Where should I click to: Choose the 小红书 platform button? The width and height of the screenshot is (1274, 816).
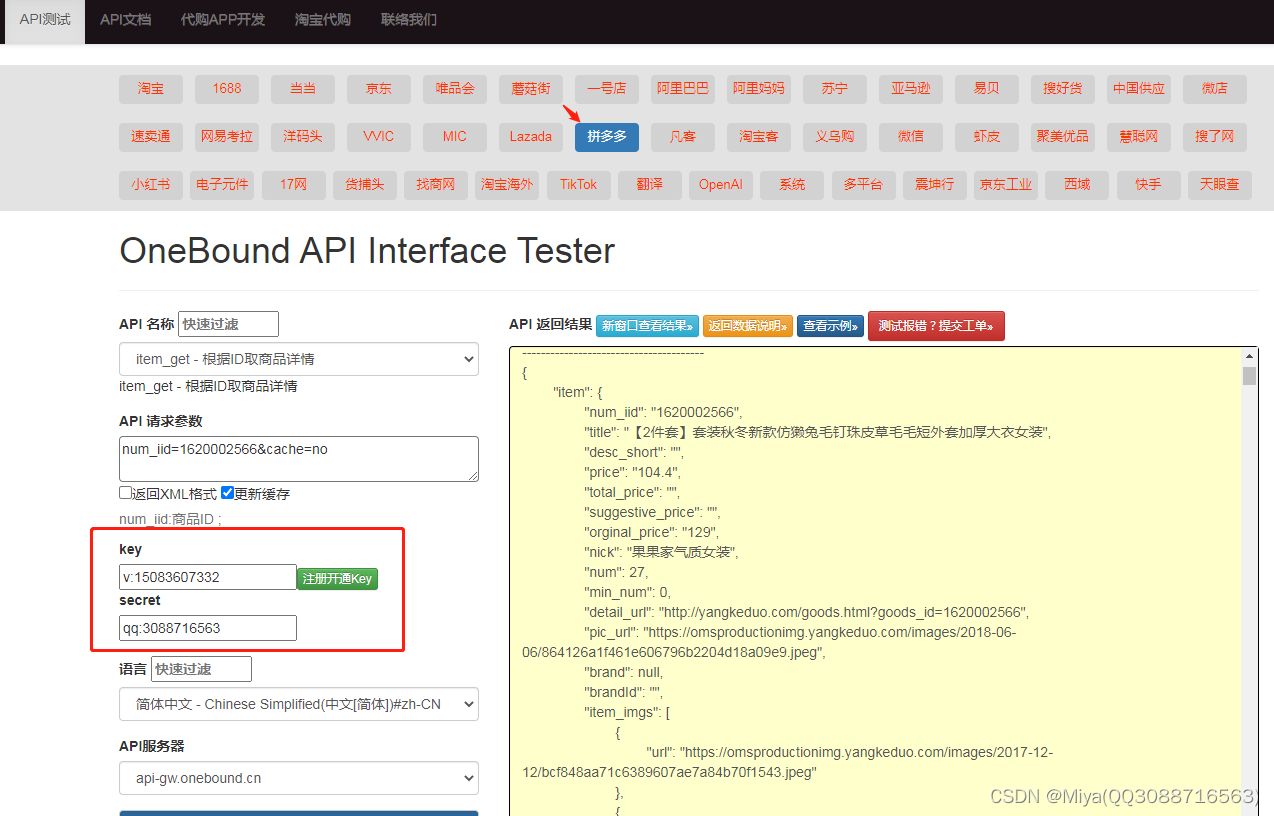[x=151, y=184]
